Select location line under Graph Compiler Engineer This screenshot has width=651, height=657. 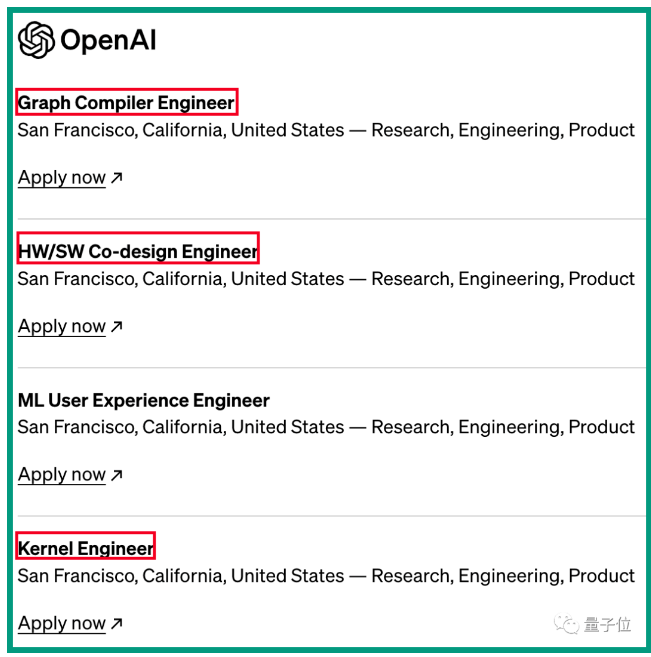click(326, 130)
